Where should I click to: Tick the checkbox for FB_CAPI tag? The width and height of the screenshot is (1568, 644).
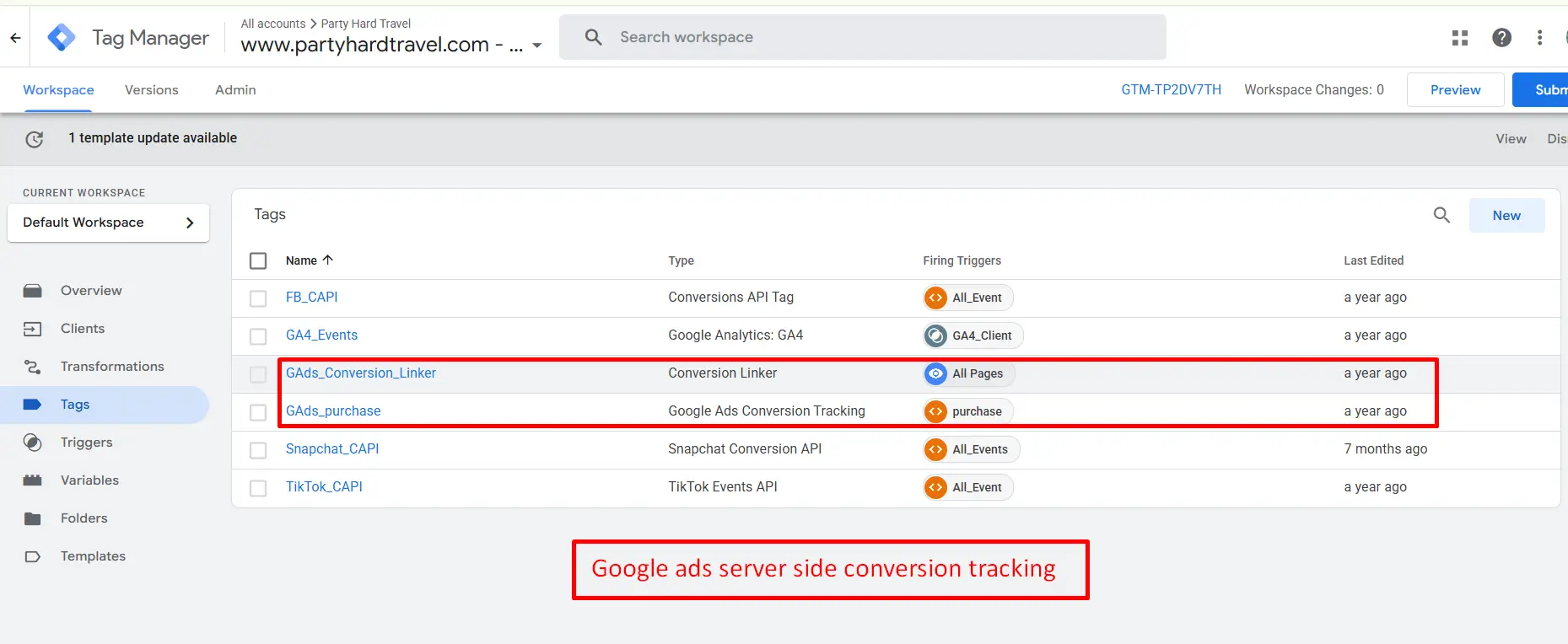[258, 298]
